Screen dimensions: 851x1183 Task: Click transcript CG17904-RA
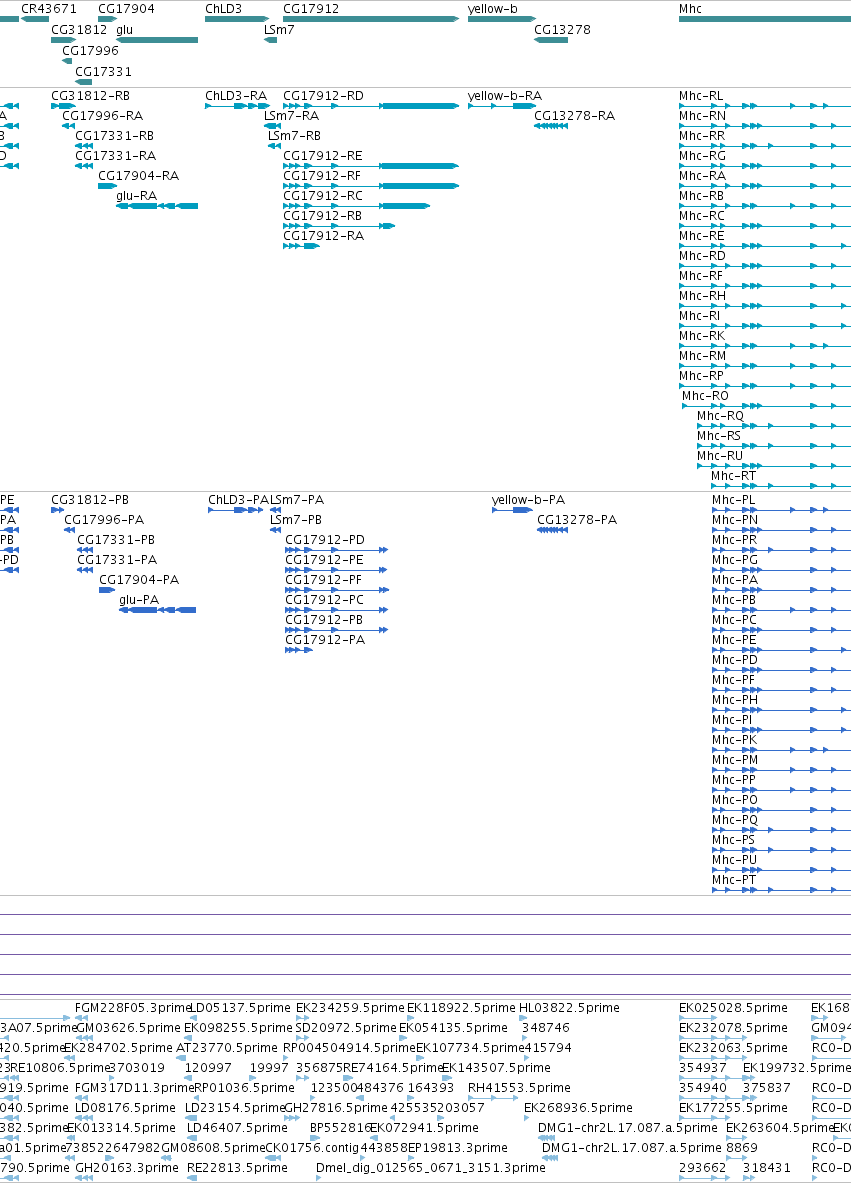coord(138,176)
